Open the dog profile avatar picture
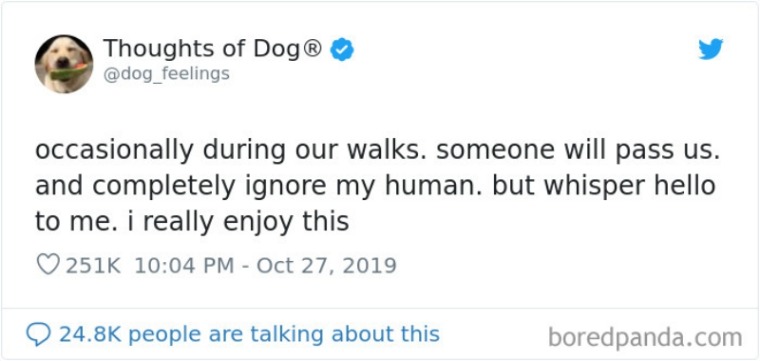The image size is (760, 361). (63, 63)
